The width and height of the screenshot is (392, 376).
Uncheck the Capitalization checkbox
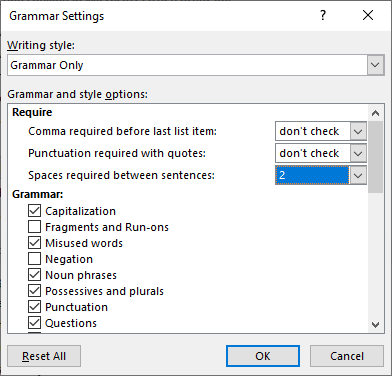pyautogui.click(x=34, y=211)
